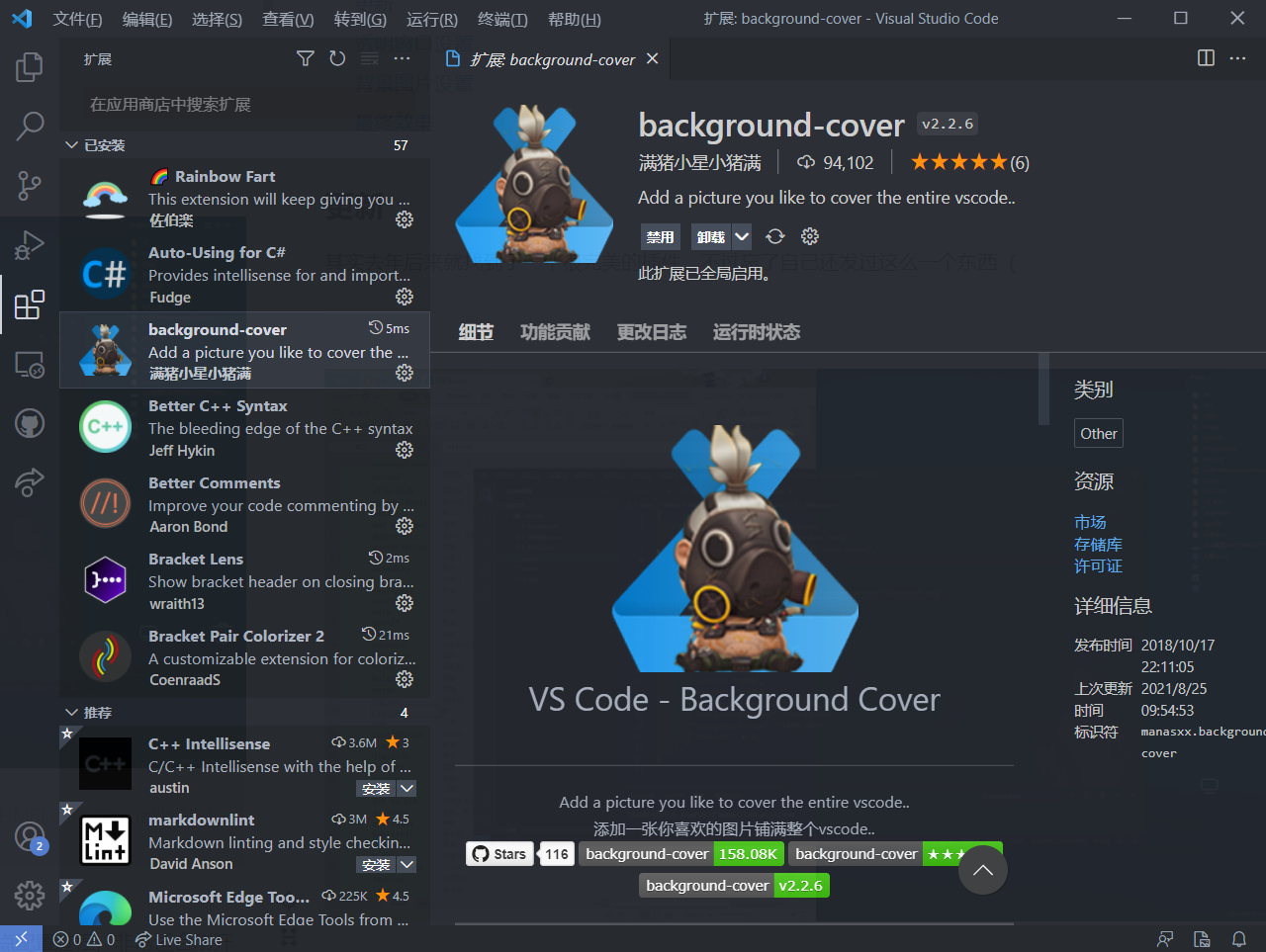Screen dimensions: 1266x952
Task: Open the Search view in the activity bar
Action: click(29, 126)
